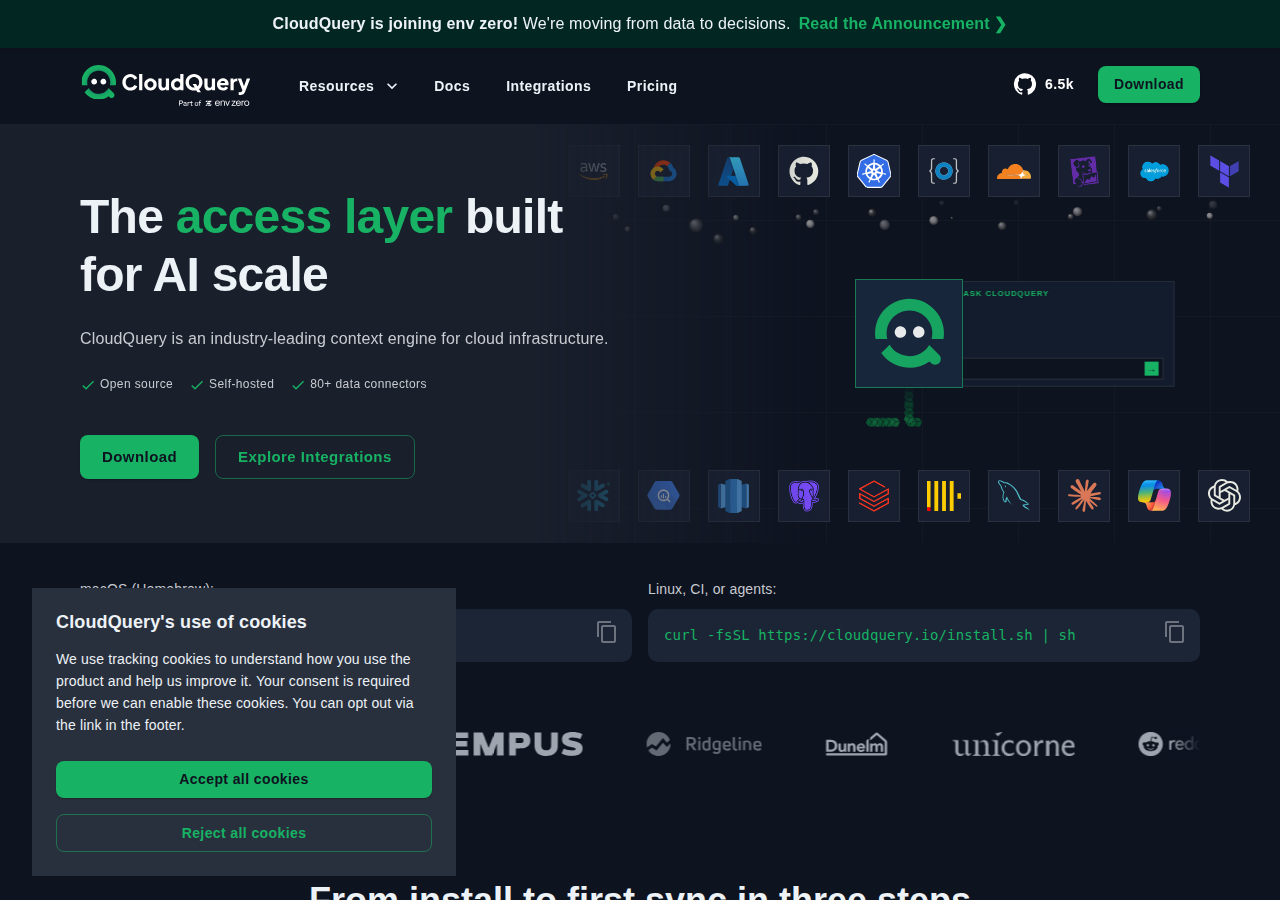Click the Cloudflare cloud icon
This screenshot has height=900, width=1280.
coord(1014,171)
